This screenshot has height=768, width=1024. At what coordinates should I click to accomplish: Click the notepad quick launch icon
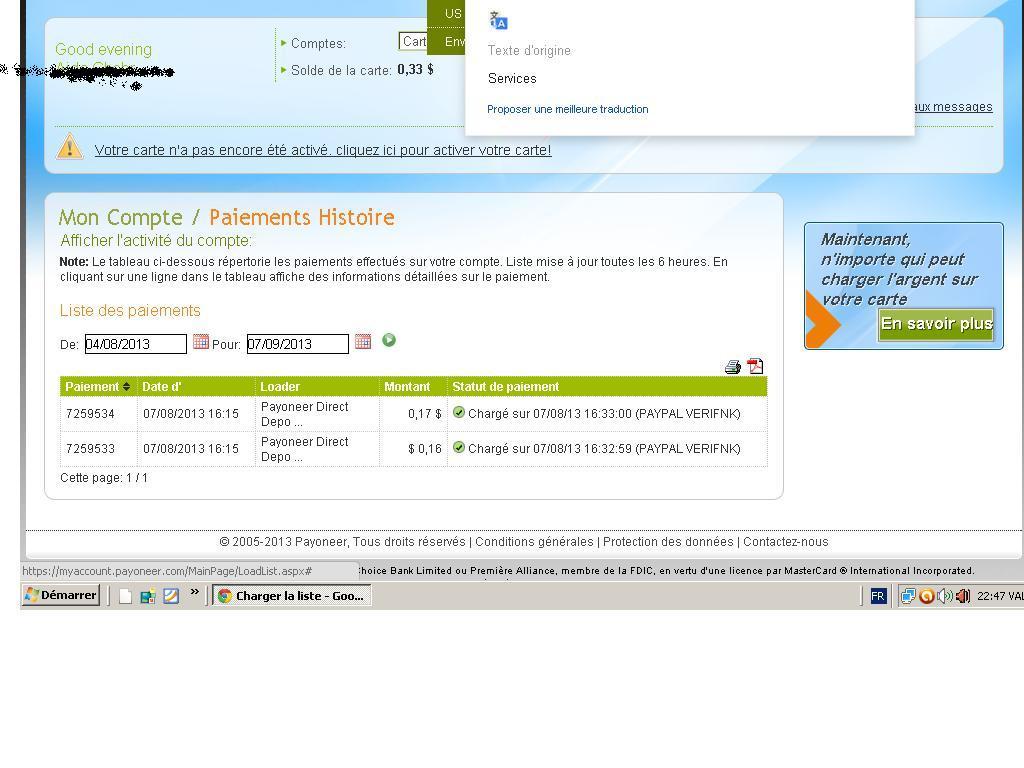click(x=171, y=596)
